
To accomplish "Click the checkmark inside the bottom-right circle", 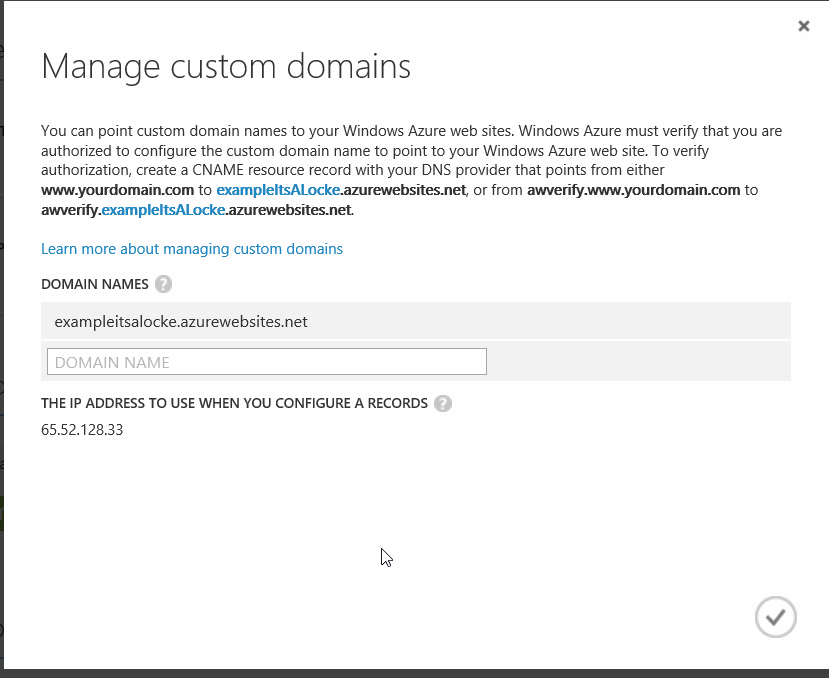I will click(x=775, y=617).
